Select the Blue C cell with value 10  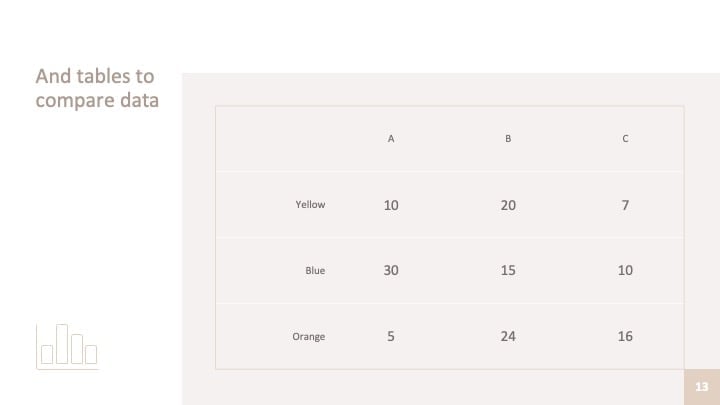625,270
